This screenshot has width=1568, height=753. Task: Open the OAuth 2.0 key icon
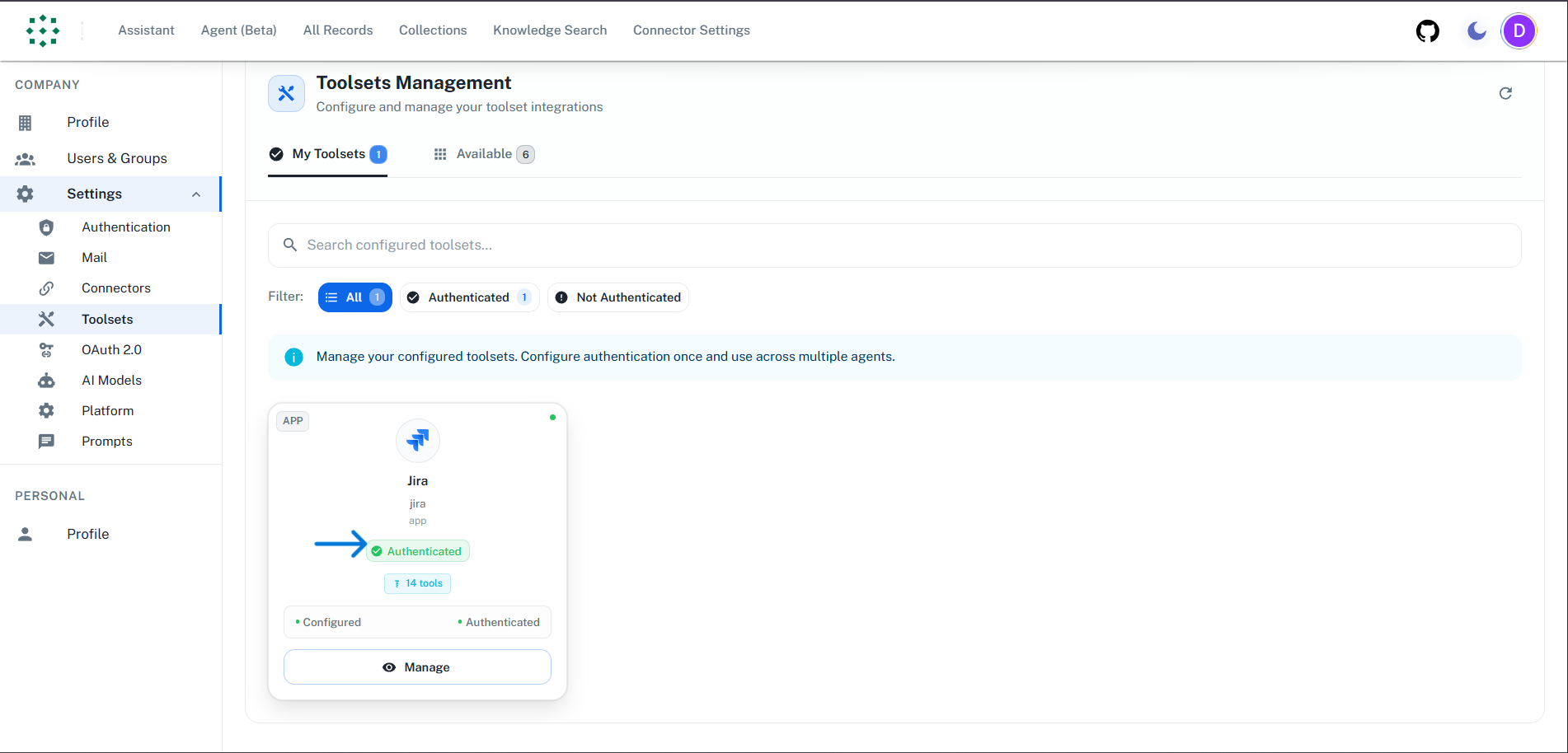coord(46,349)
